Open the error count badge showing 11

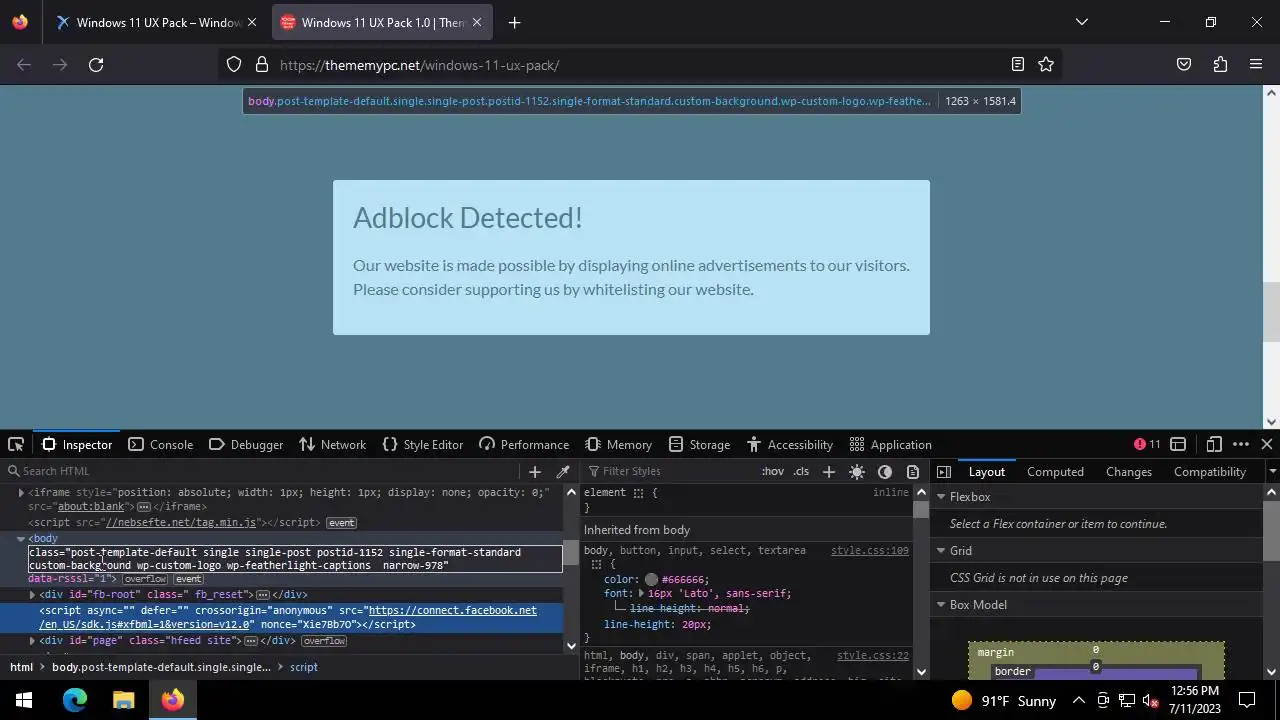click(x=1147, y=444)
